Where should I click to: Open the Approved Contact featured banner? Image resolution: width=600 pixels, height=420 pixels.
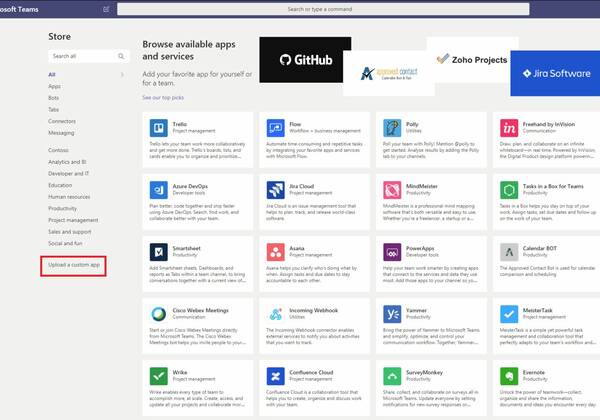(389, 73)
